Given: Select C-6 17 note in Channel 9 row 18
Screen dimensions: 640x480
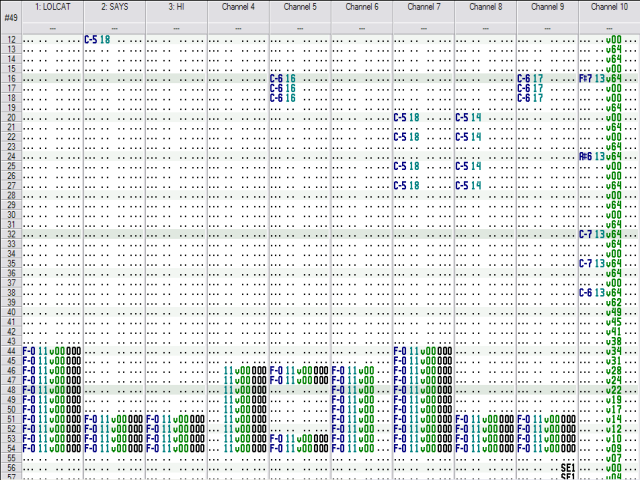Looking at the screenshot, I should tap(530, 98).
